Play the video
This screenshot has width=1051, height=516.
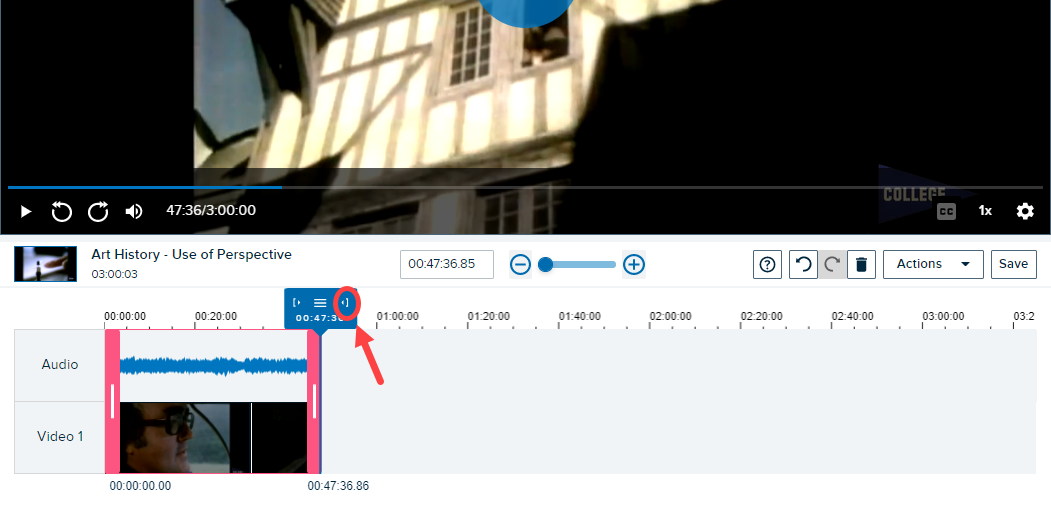coord(25,212)
